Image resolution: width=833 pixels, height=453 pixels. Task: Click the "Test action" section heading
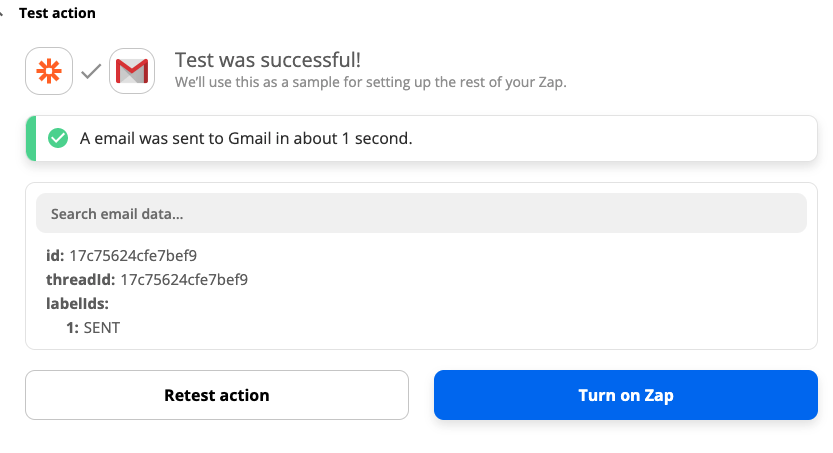(57, 13)
